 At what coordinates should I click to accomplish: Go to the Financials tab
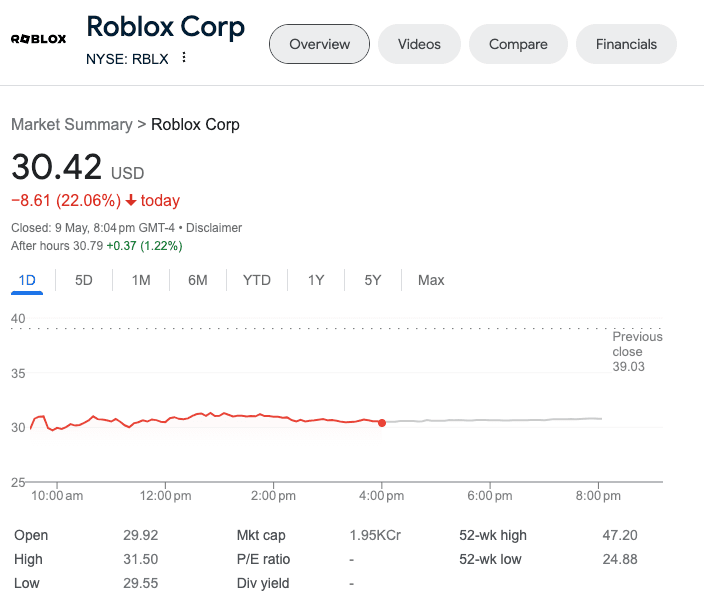click(626, 44)
